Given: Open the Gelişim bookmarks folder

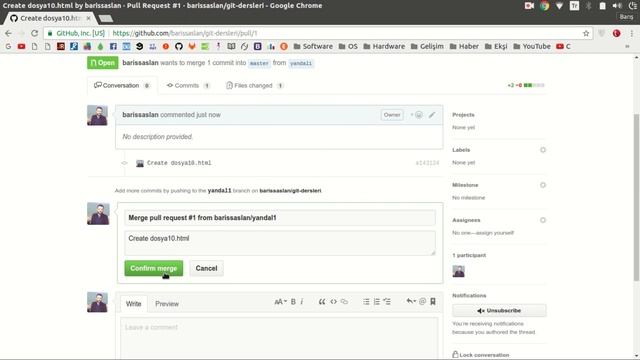Looking at the screenshot, I should (x=427, y=47).
